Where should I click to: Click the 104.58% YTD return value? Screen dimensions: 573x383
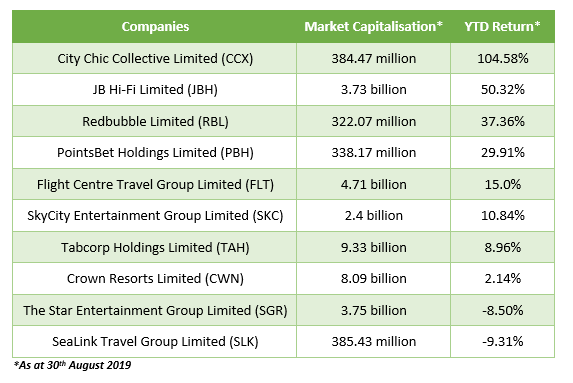(502, 58)
